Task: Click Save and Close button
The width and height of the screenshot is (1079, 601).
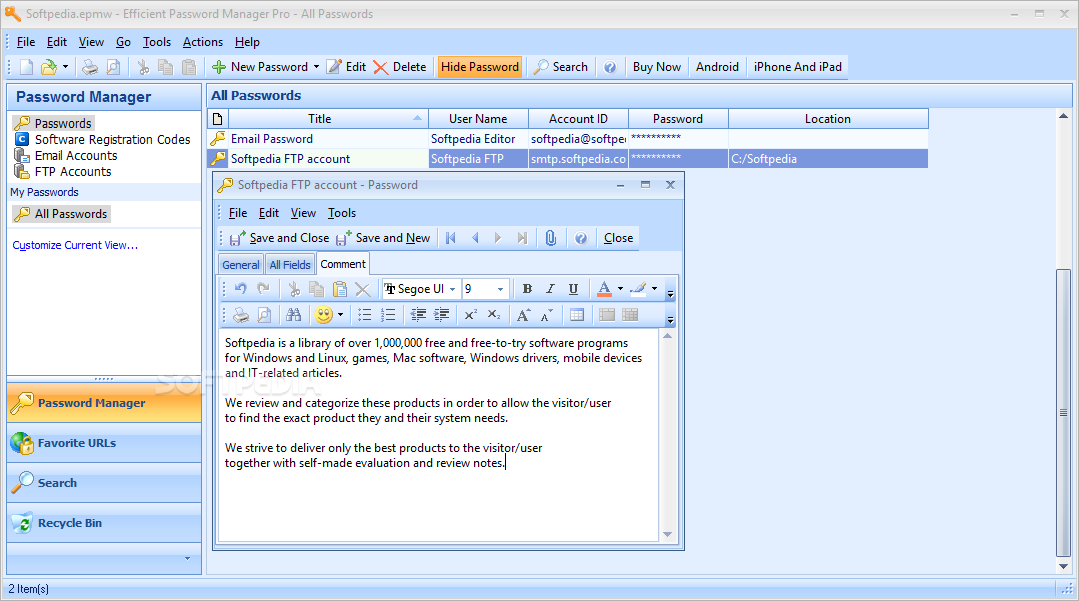Action: pyautogui.click(x=279, y=238)
